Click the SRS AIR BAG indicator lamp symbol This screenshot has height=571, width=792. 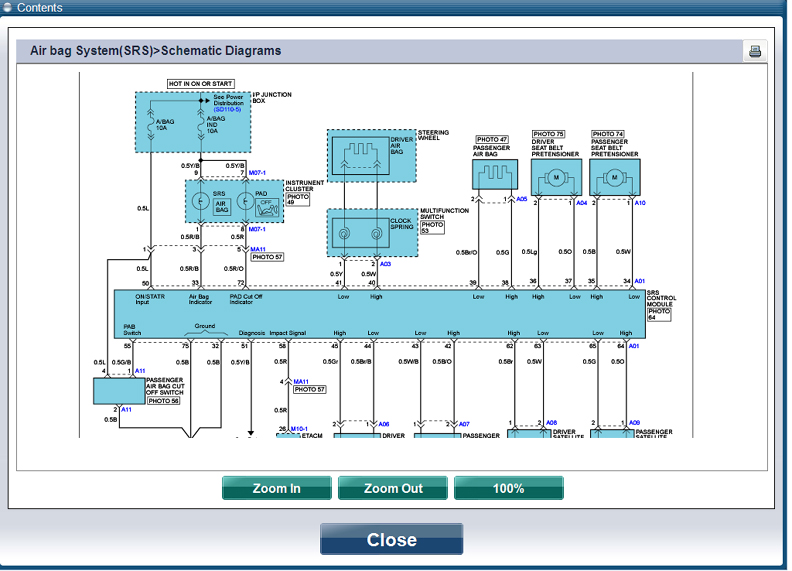[x=201, y=201]
